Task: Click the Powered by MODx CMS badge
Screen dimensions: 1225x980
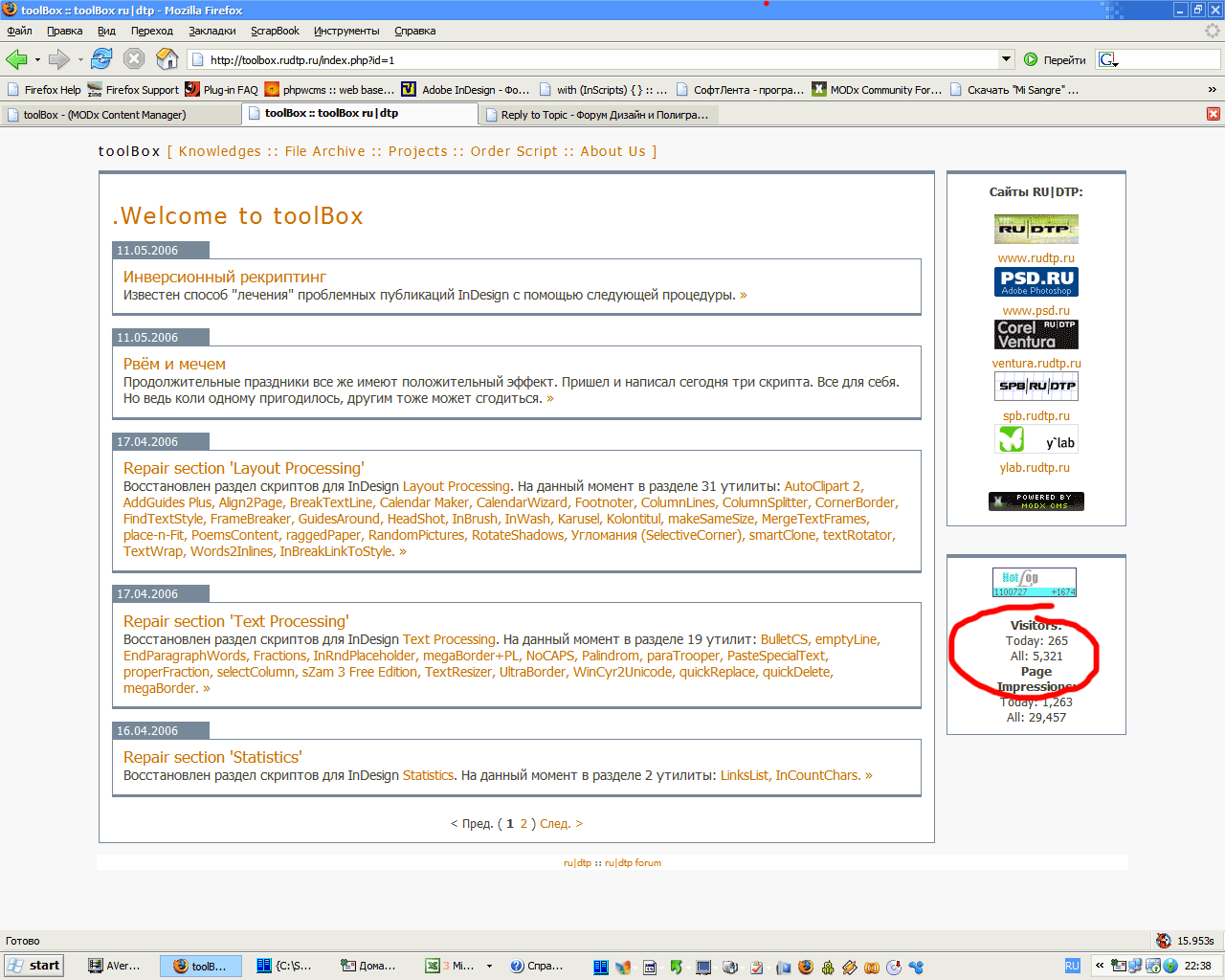Action: tap(1036, 501)
